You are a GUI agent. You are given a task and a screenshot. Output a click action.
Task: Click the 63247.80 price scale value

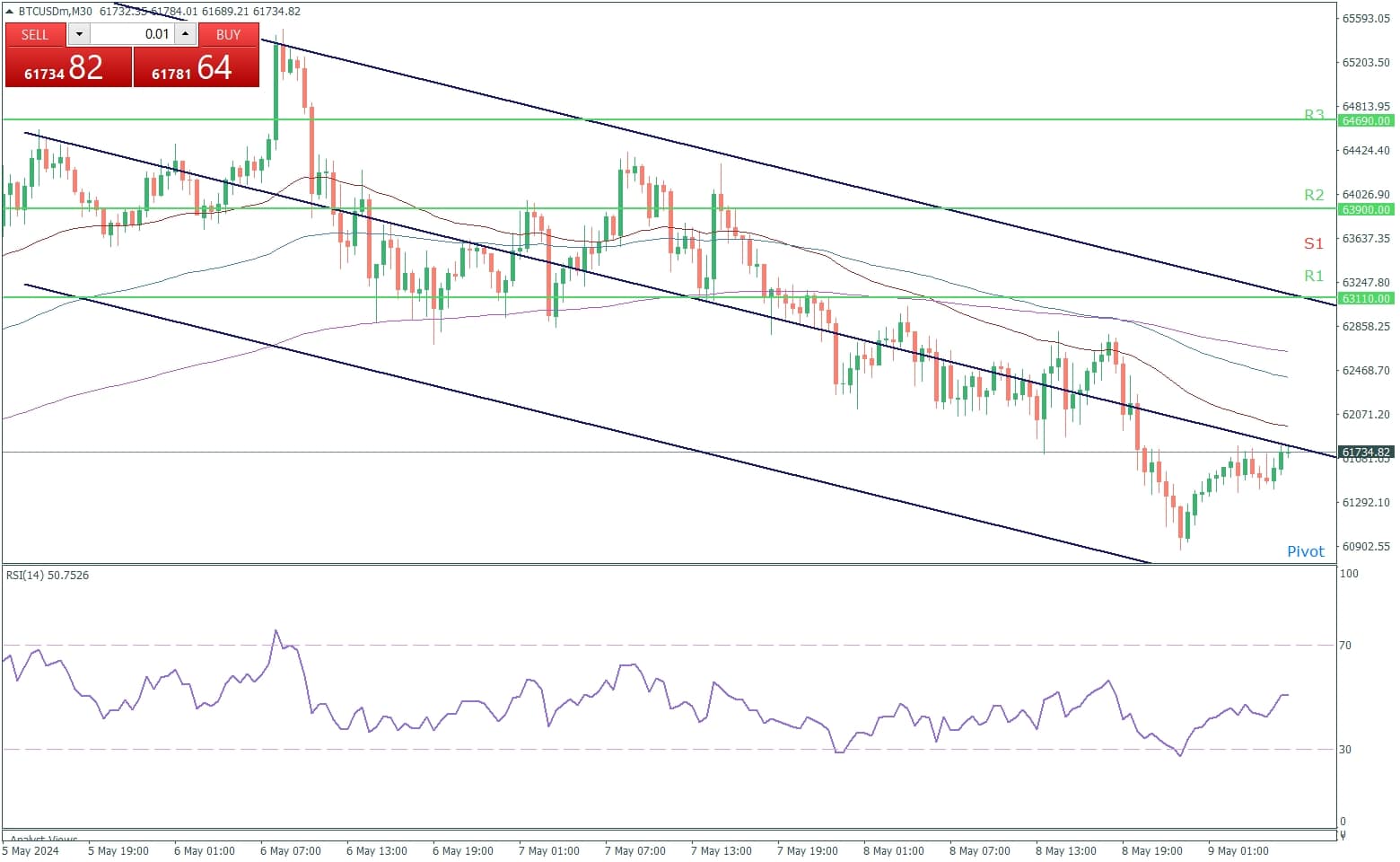(1366, 282)
